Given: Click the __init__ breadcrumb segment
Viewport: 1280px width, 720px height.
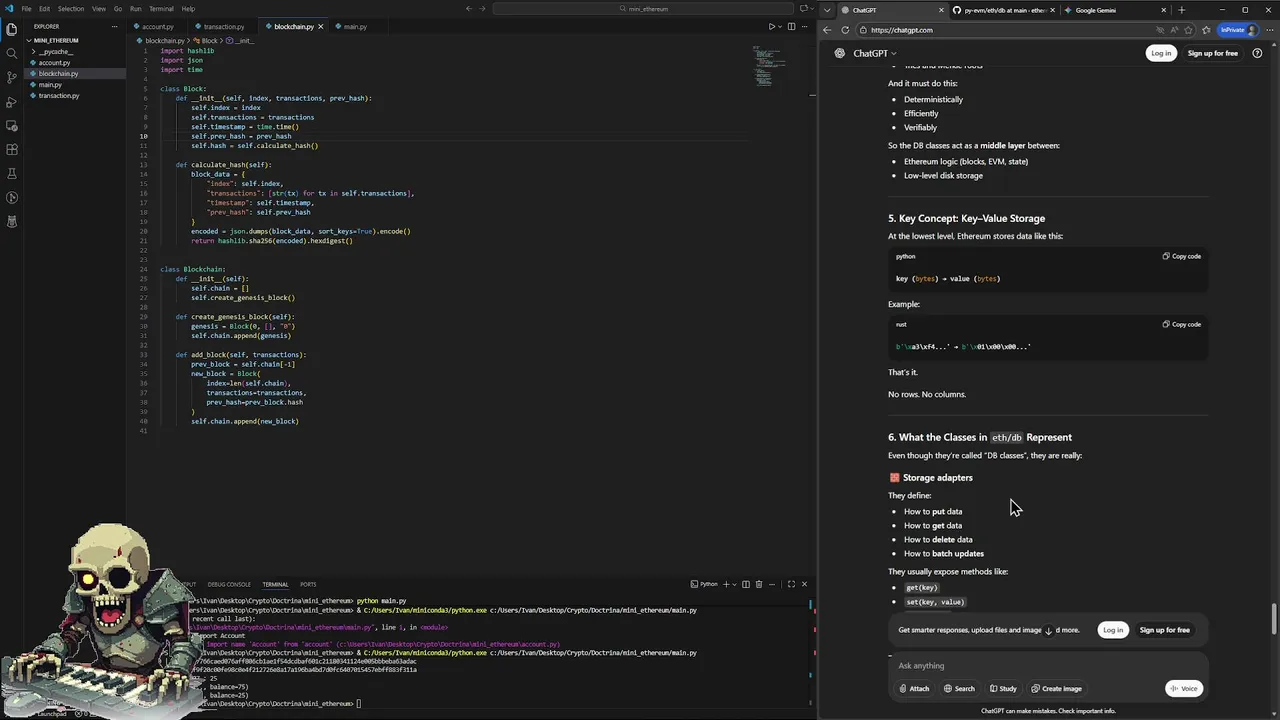Looking at the screenshot, I should [241, 41].
